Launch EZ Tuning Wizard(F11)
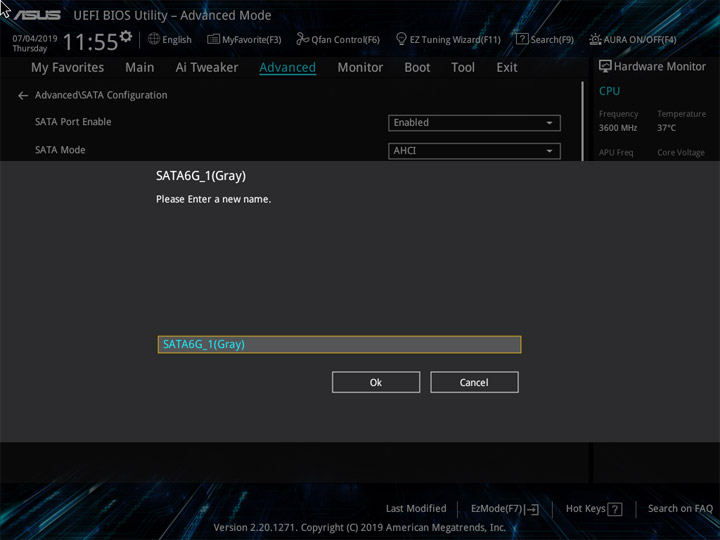Viewport: 720px width, 540px height. coord(448,39)
